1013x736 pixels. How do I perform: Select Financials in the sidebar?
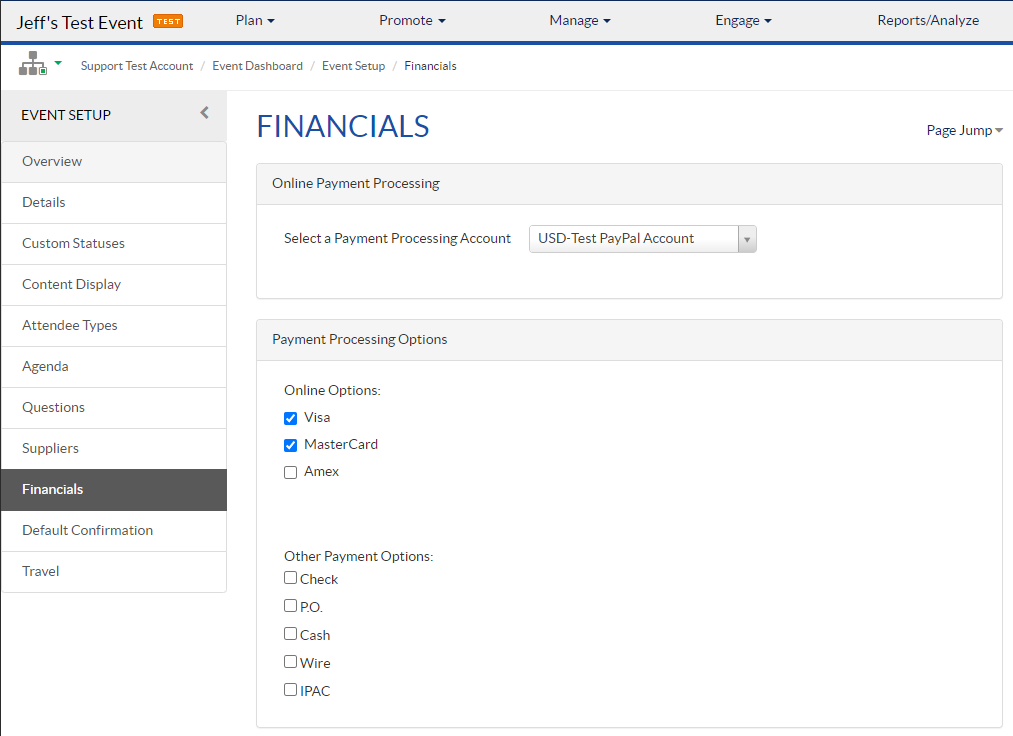pos(114,490)
